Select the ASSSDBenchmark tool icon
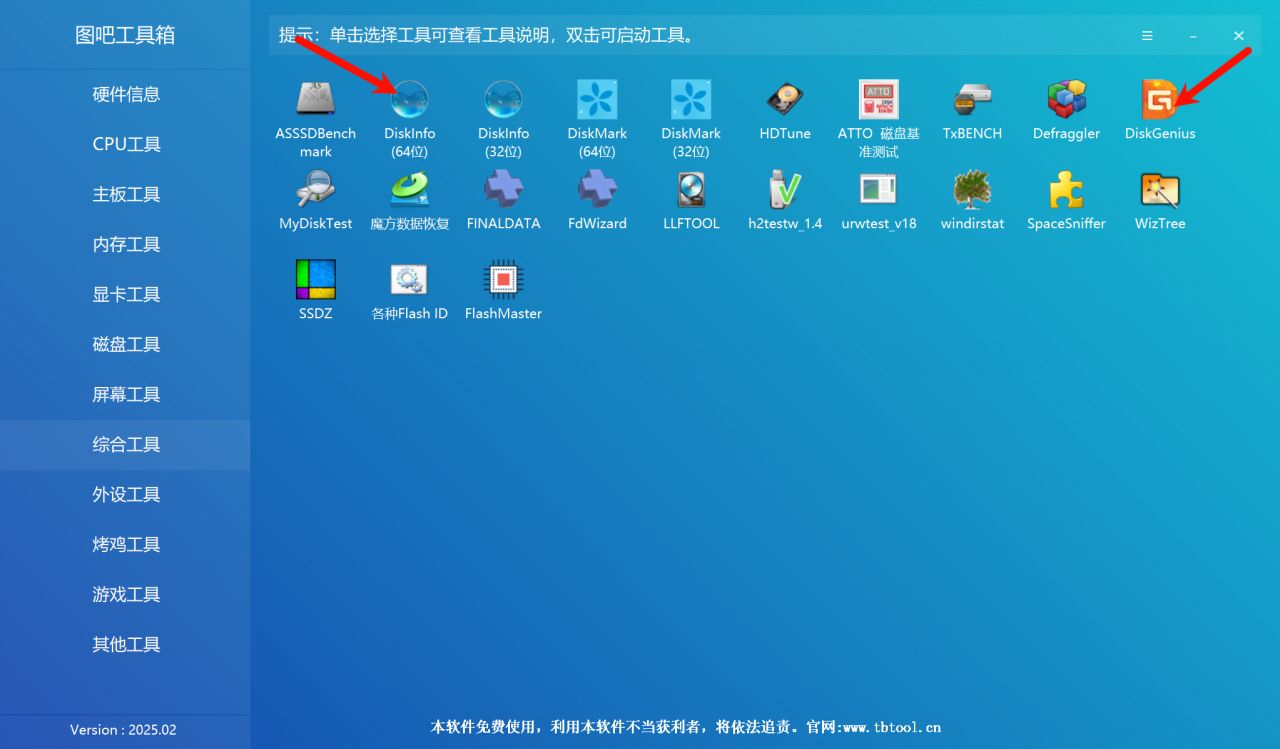Screen dimensions: 1280x749 316,100
